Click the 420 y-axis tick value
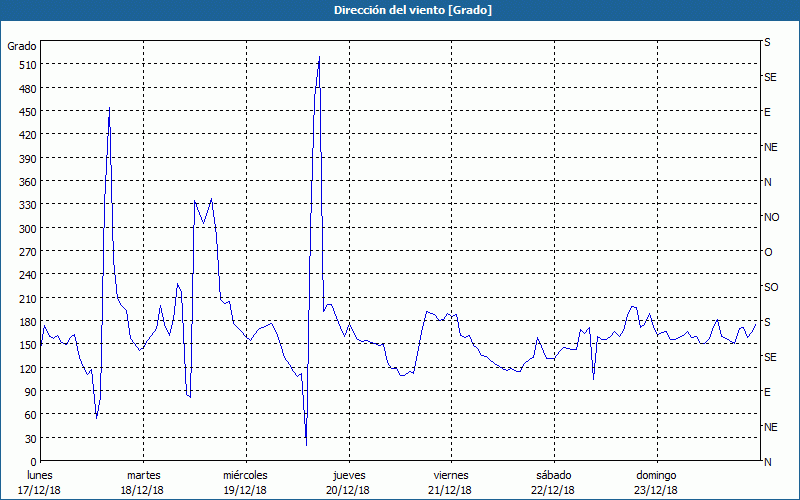800x500 pixels. [x=28, y=135]
